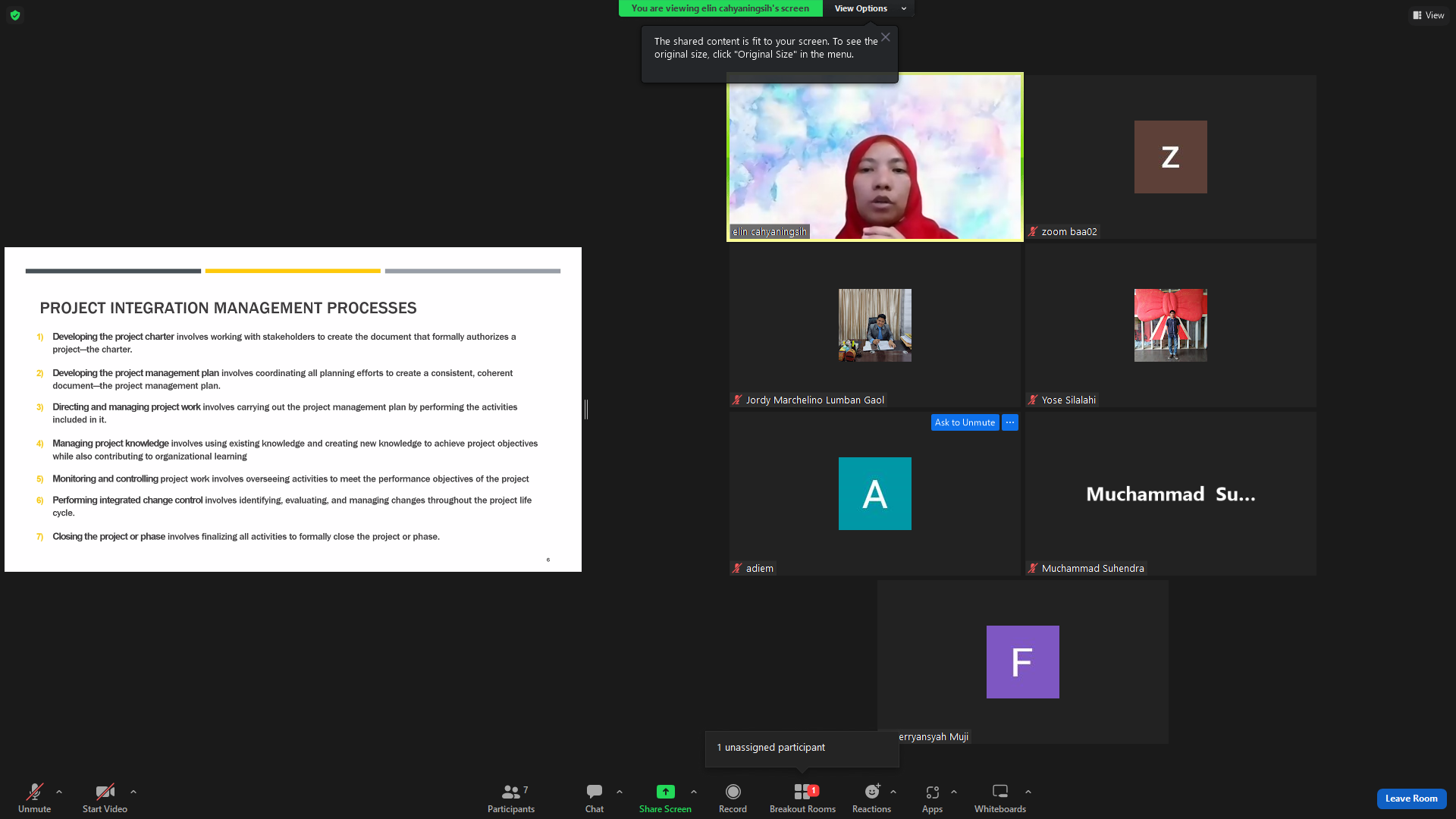The image size is (1456, 819).
Task: Expand reactions options chevron
Action: pos(893,792)
